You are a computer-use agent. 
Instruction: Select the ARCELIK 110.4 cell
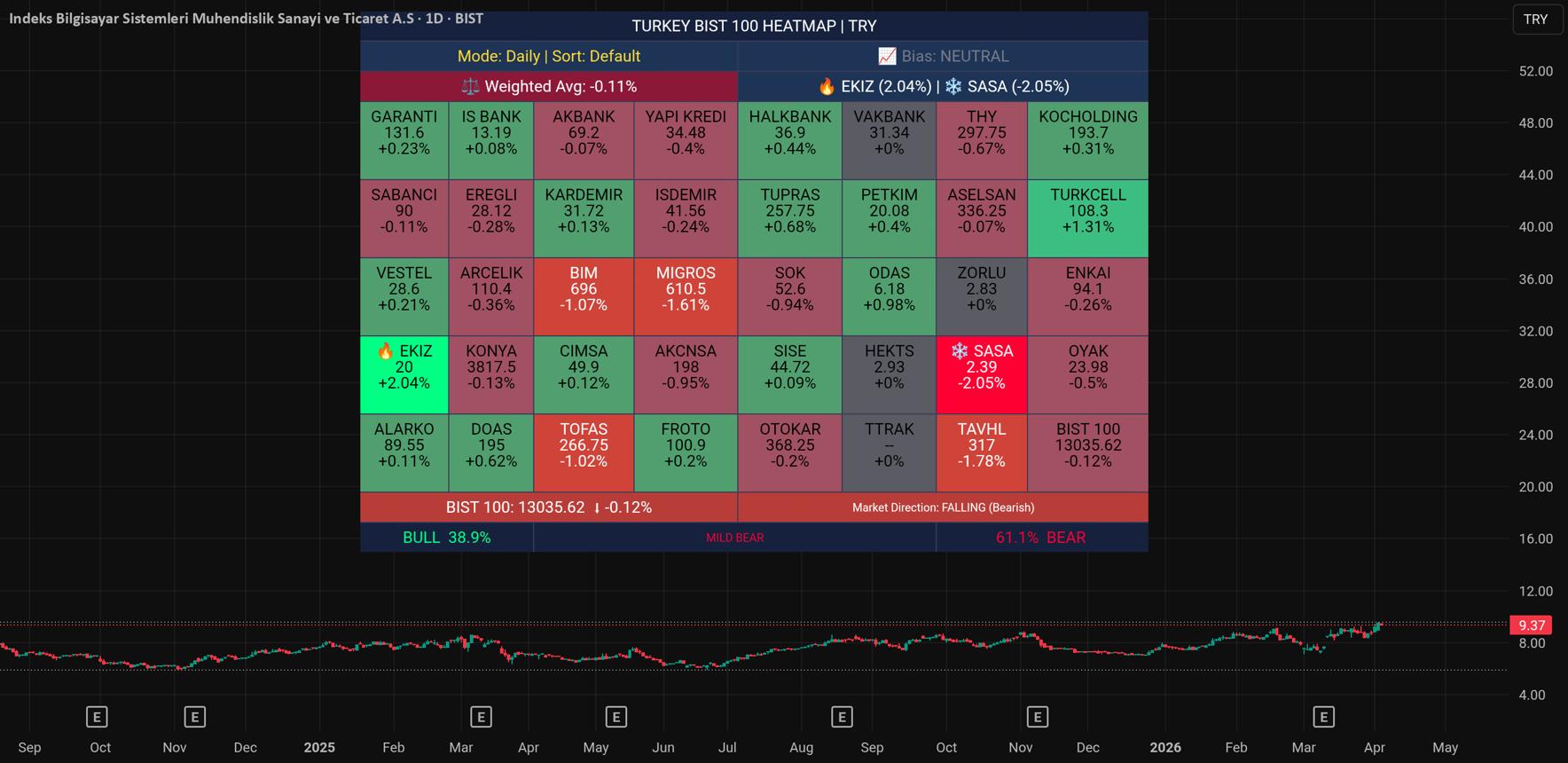(x=491, y=297)
